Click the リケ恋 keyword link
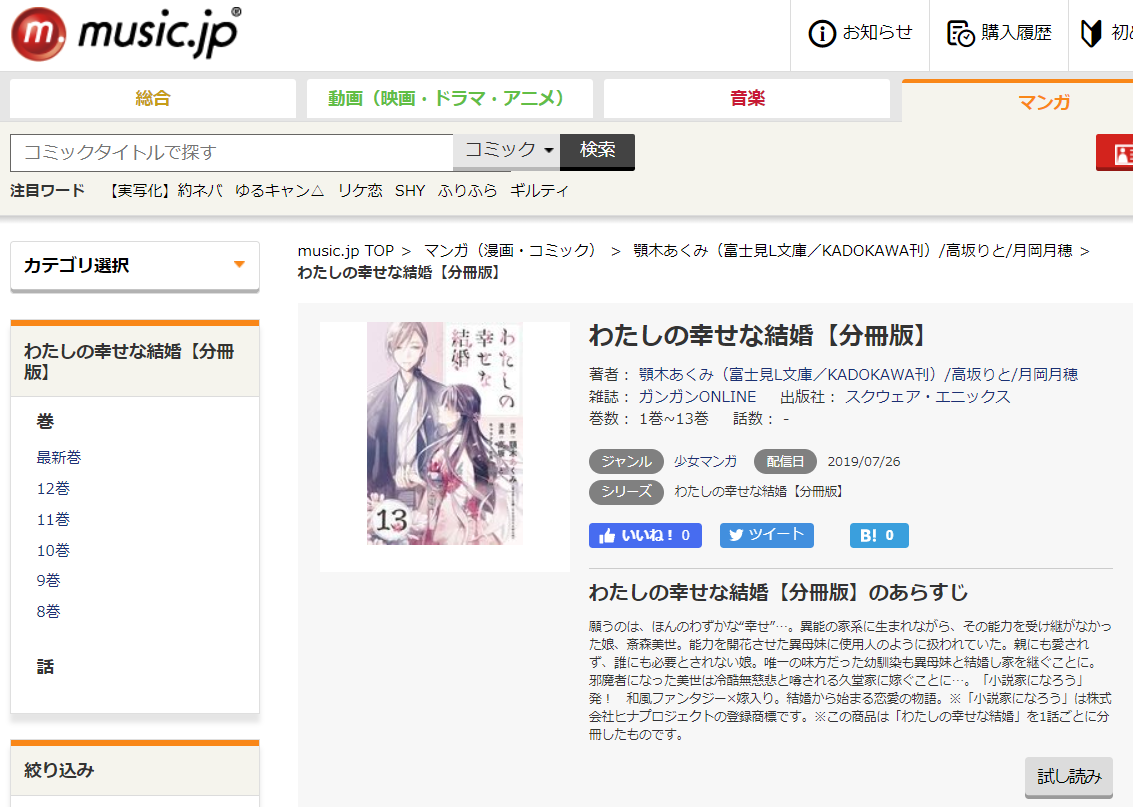 (360, 191)
